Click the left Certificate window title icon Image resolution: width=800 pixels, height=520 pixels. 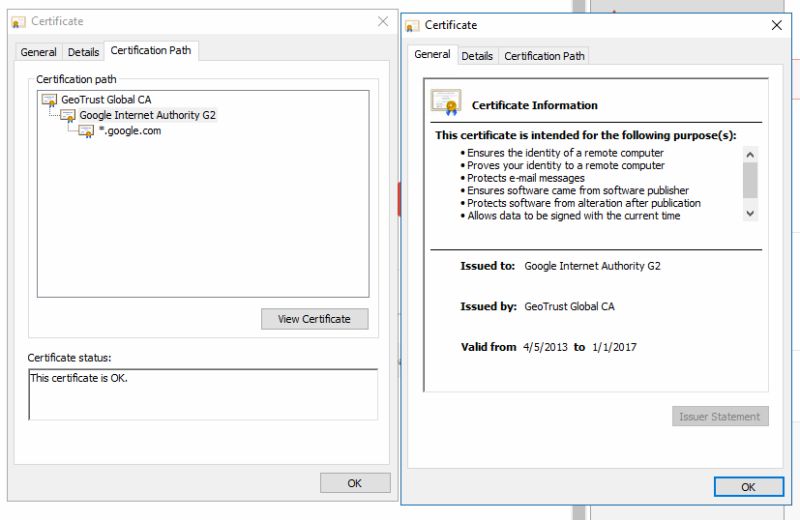tap(18, 22)
